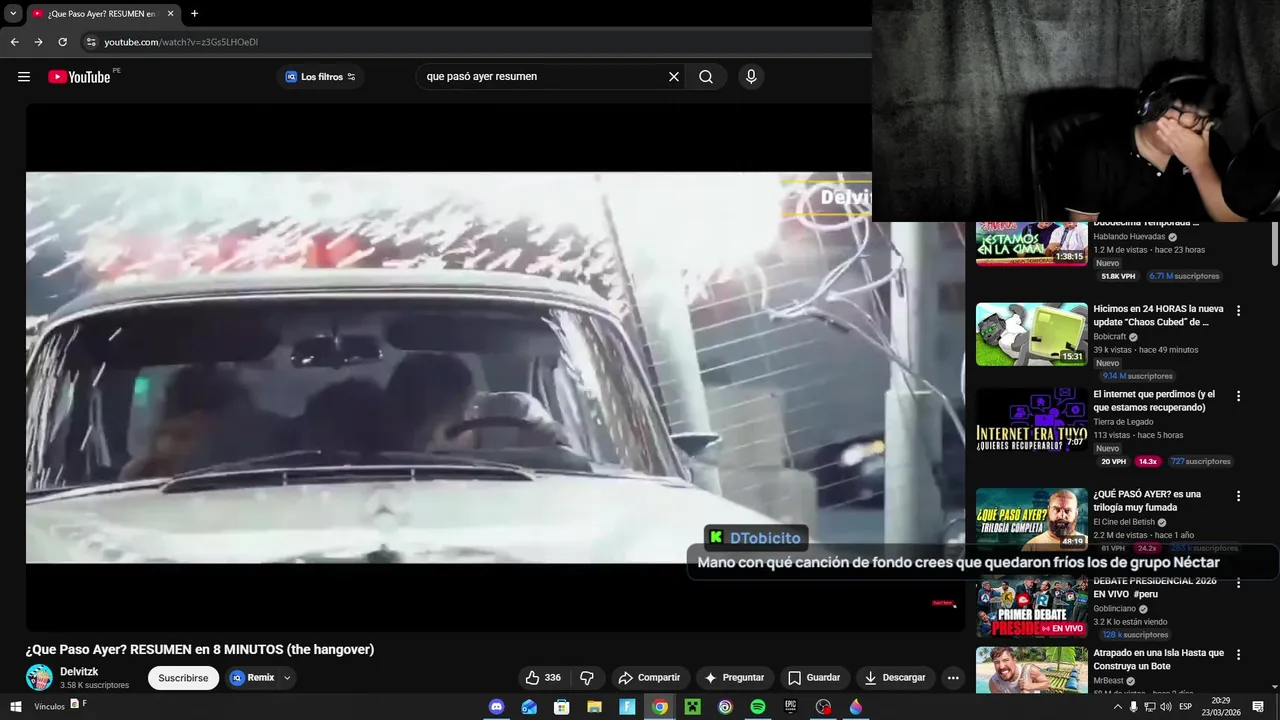Open Discord from the taskbar
Screen dimensions: 1280x720
(497, 707)
